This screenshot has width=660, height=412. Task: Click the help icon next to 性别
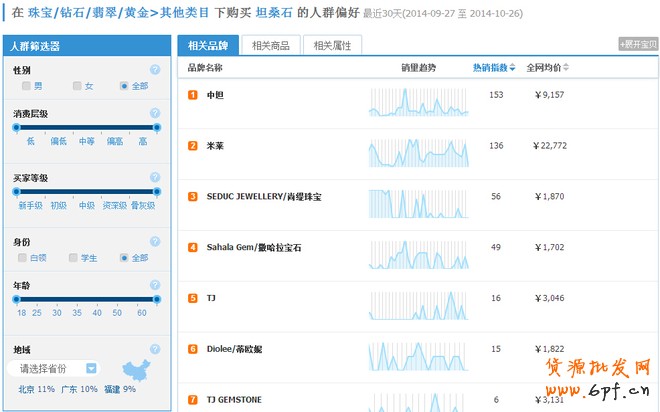[x=155, y=71]
